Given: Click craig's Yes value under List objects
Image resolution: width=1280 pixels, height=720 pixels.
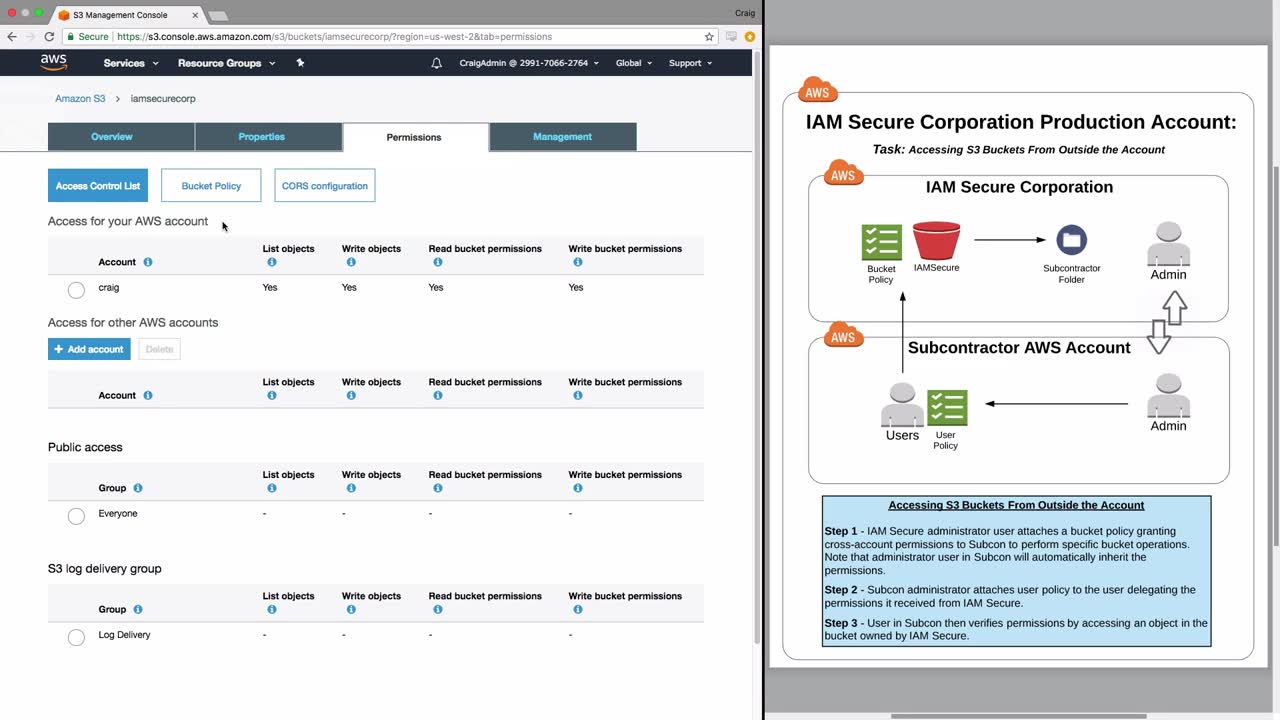Looking at the screenshot, I should pyautogui.click(x=270, y=288).
